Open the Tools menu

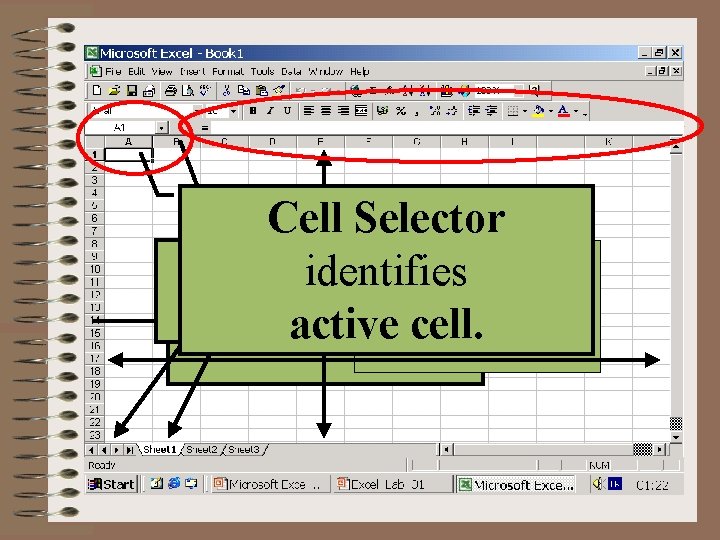262,72
